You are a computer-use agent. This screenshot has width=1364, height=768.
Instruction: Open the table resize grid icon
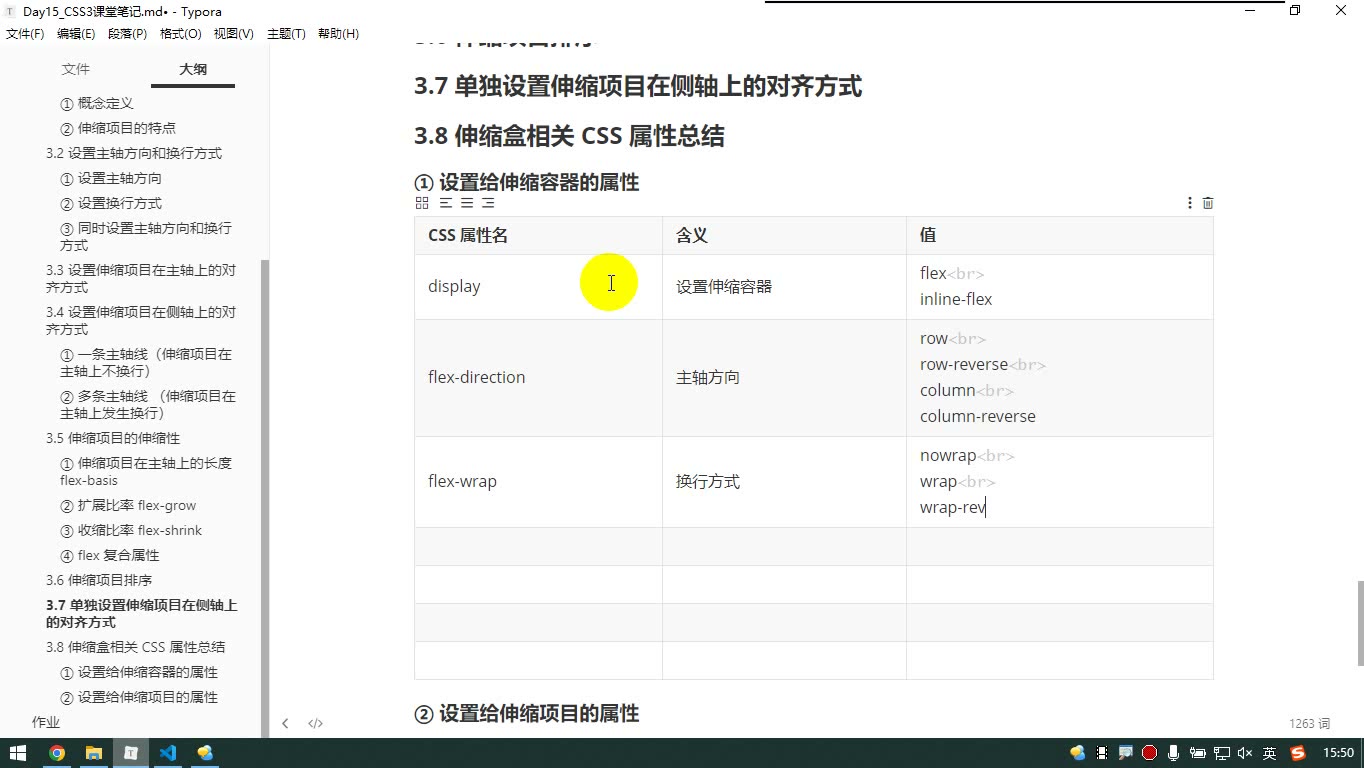click(x=422, y=203)
